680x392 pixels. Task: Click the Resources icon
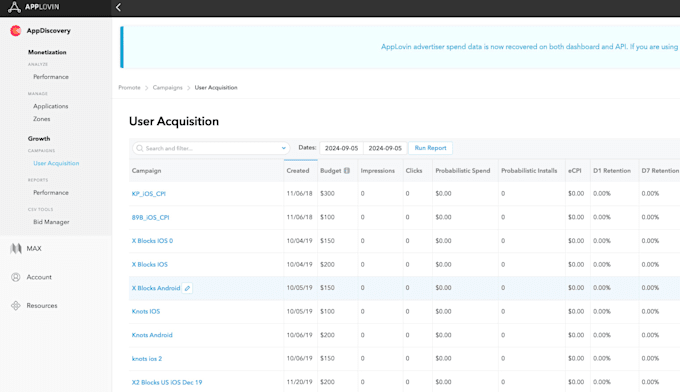(x=16, y=306)
